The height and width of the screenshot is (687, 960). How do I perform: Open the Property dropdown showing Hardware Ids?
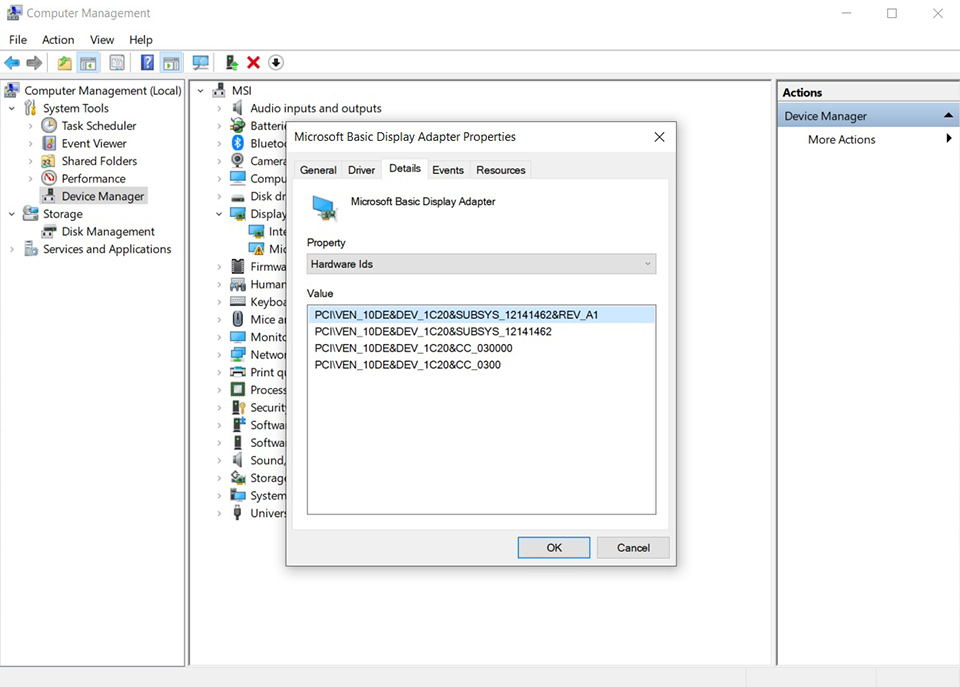[481, 264]
